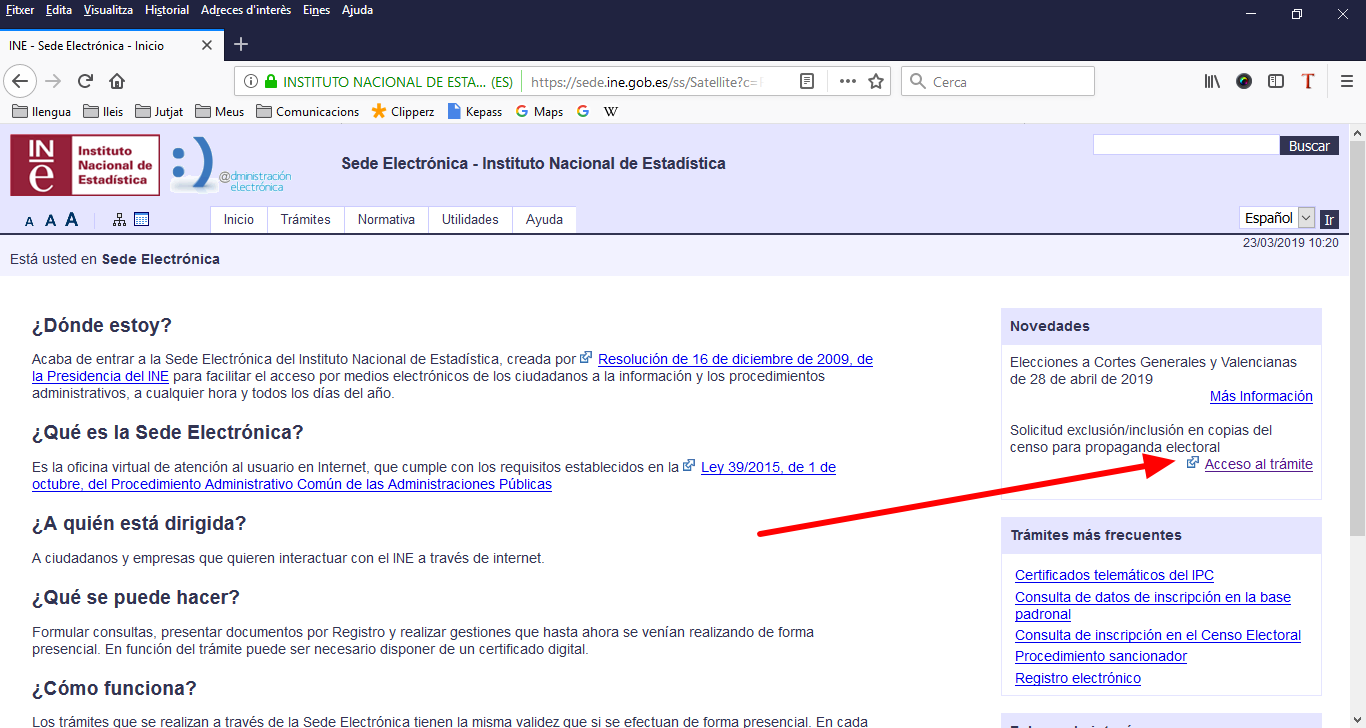Screen dimensions: 1366x728
Task: Toggle reader view in the address bar
Action: tap(807, 81)
